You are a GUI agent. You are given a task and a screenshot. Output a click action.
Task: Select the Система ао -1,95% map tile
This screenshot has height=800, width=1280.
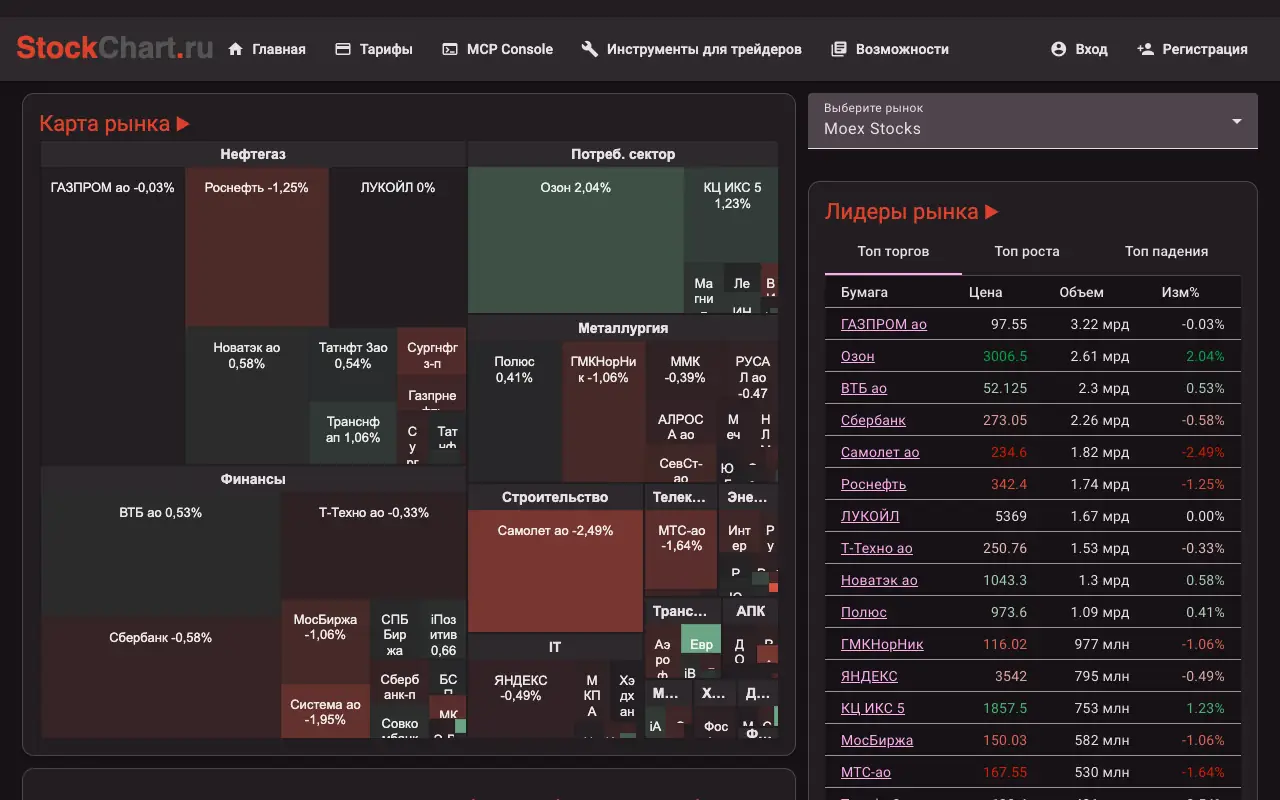(325, 711)
